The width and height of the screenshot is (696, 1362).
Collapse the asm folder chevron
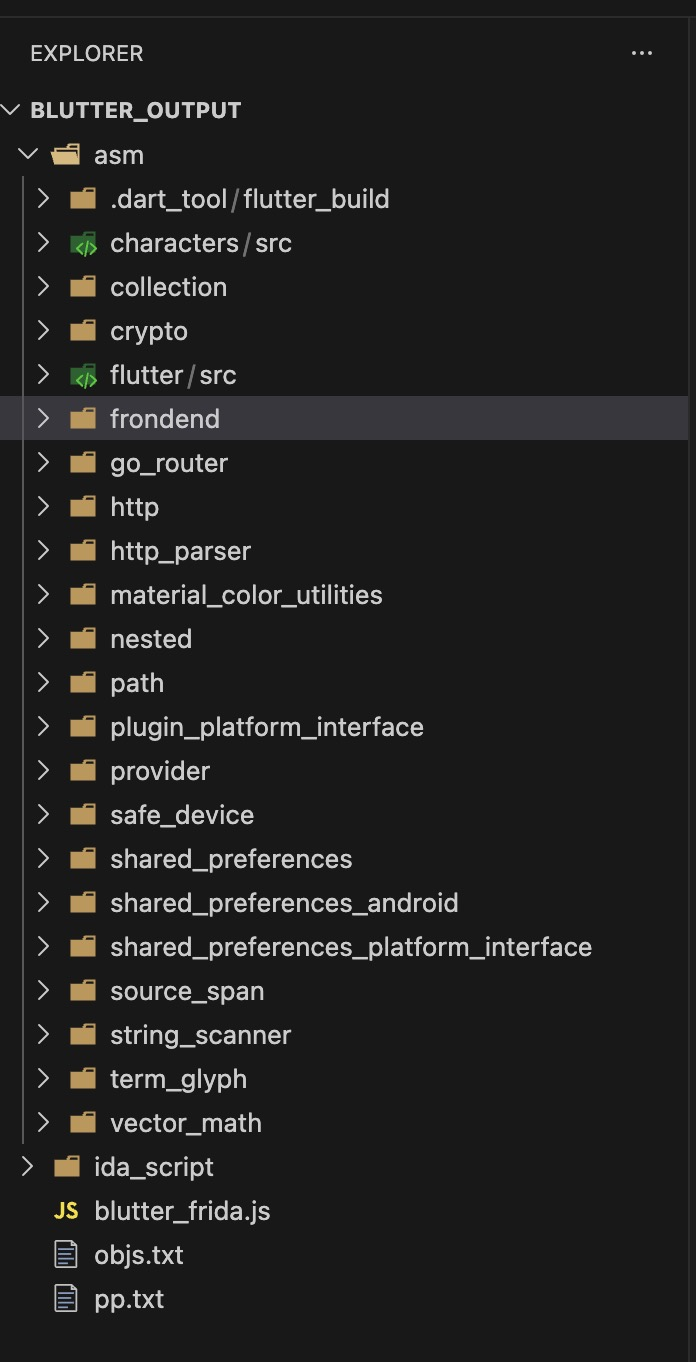tap(28, 155)
